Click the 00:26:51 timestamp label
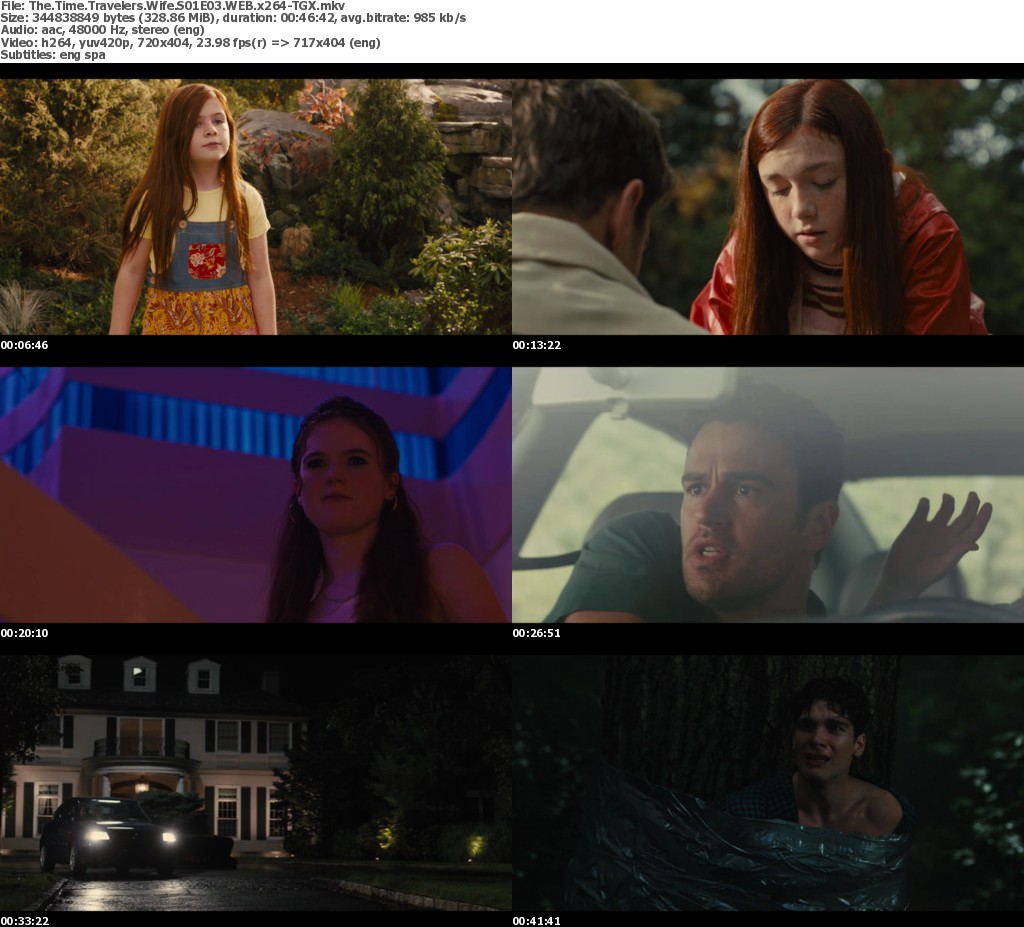This screenshot has height=927, width=1024. (536, 633)
